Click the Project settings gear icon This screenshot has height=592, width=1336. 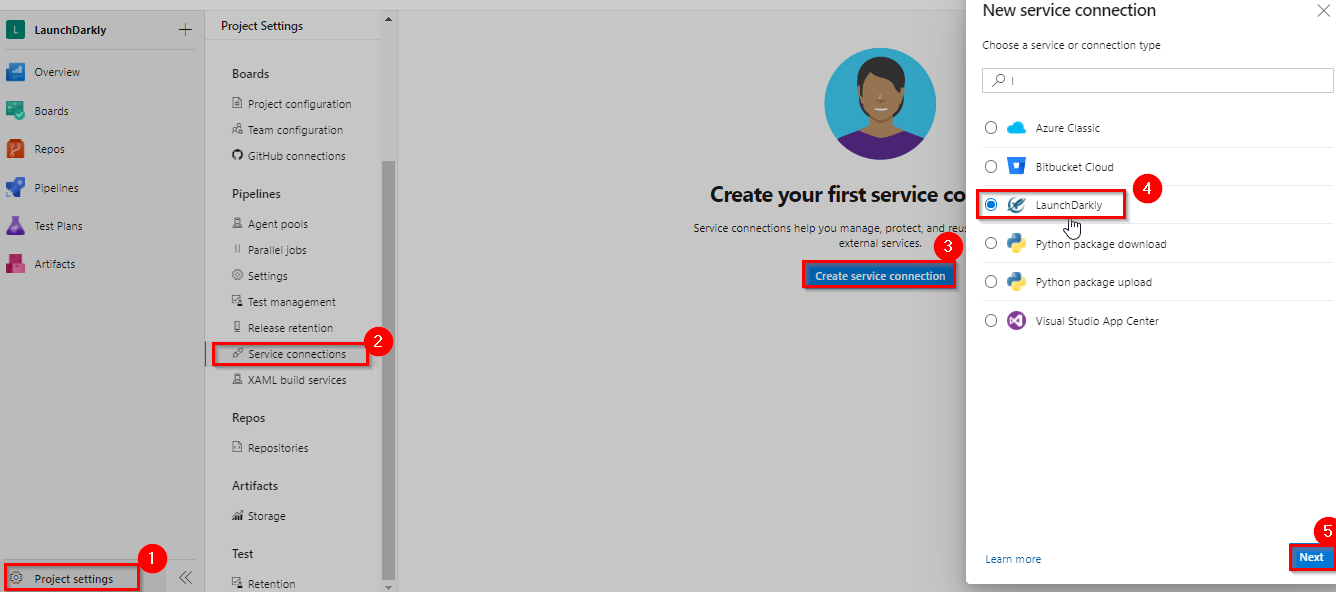click(x=16, y=578)
